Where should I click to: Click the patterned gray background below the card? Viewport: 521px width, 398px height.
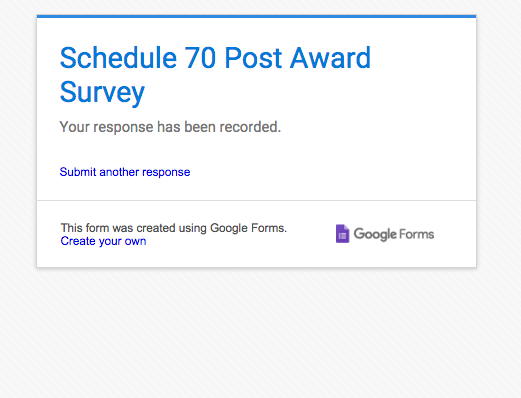(x=260, y=333)
